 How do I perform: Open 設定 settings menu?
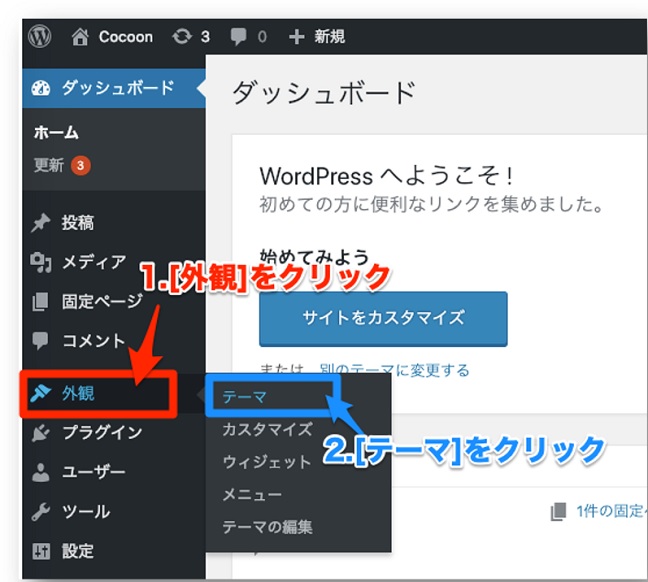(x=78, y=551)
